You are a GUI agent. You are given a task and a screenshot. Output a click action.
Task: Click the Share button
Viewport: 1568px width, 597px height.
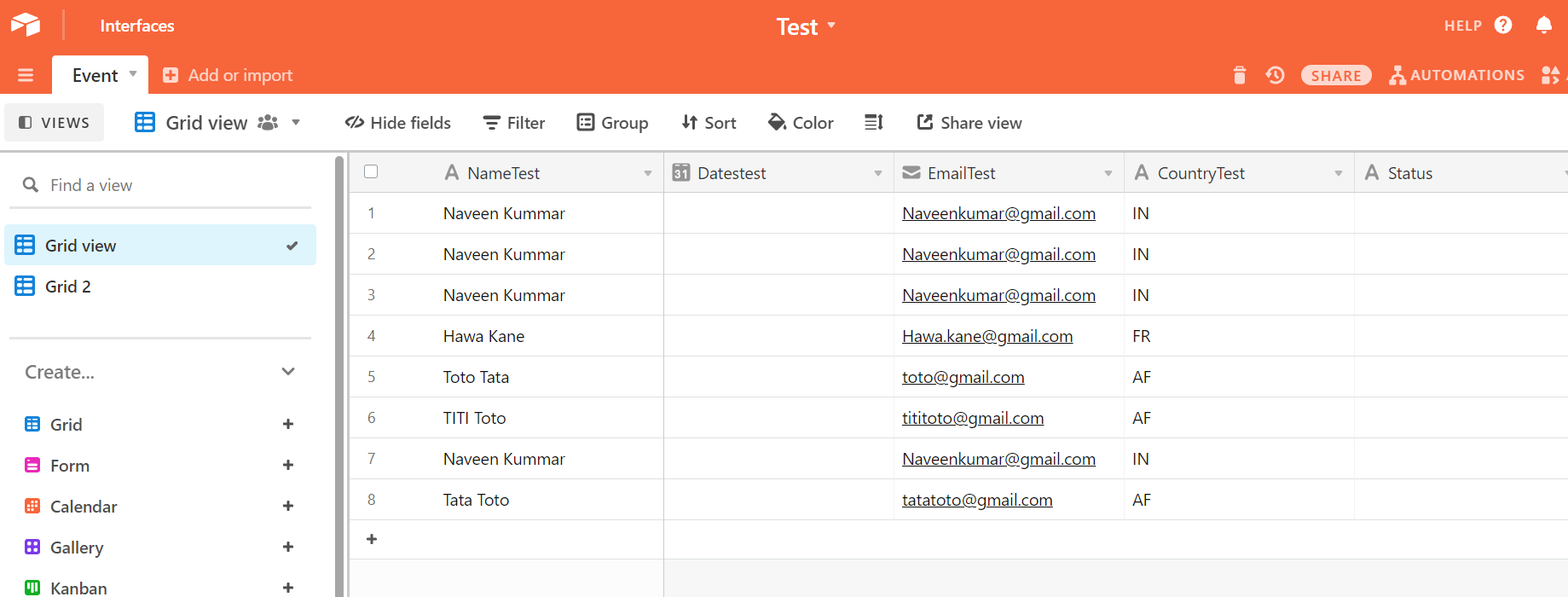tap(1336, 75)
